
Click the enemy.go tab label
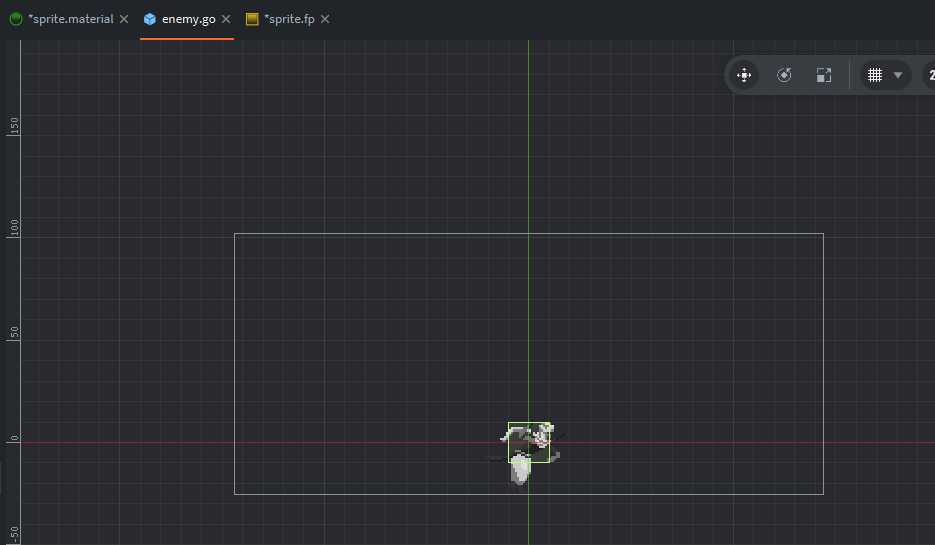(x=188, y=19)
